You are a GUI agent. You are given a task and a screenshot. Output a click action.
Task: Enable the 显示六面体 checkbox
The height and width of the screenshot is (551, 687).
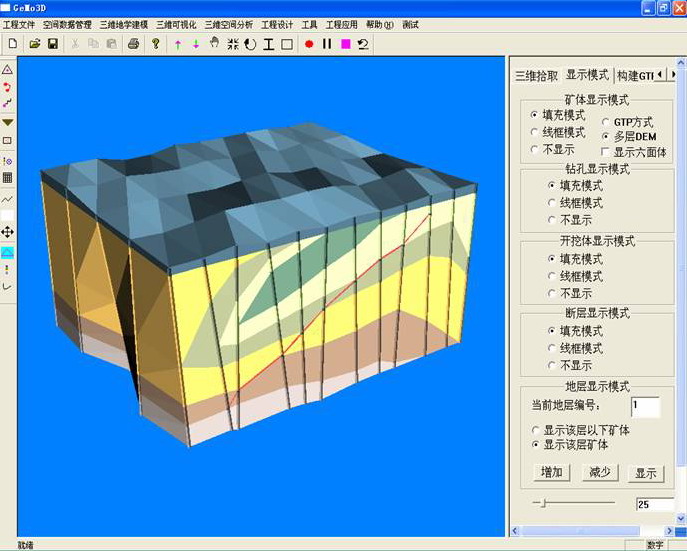607,152
